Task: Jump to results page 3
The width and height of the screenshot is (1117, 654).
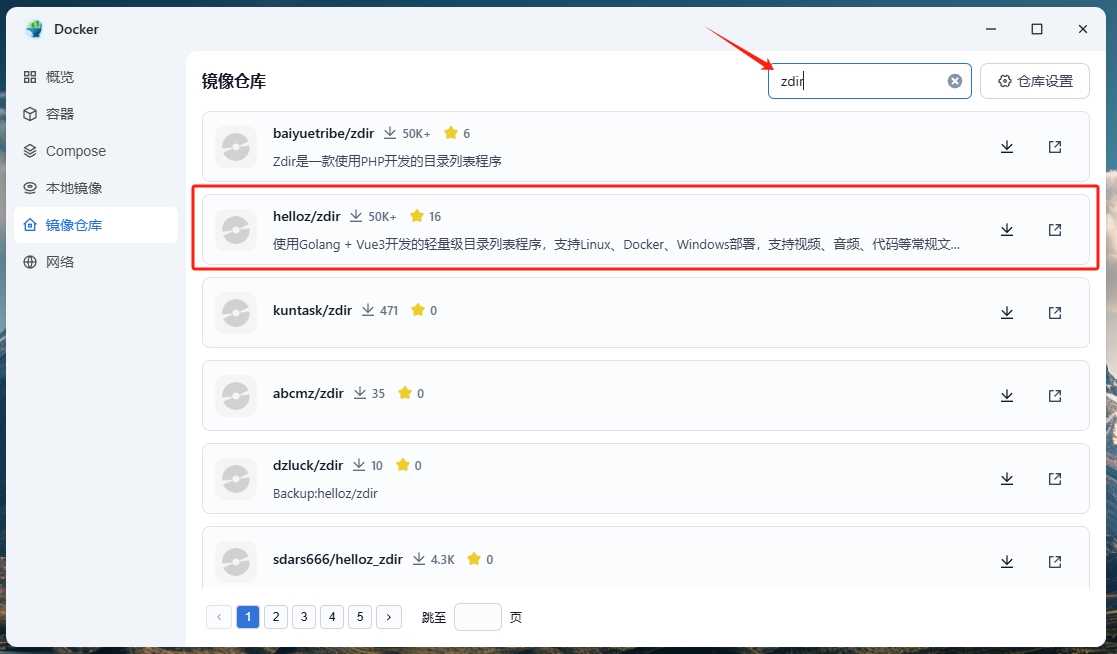Action: [x=304, y=617]
